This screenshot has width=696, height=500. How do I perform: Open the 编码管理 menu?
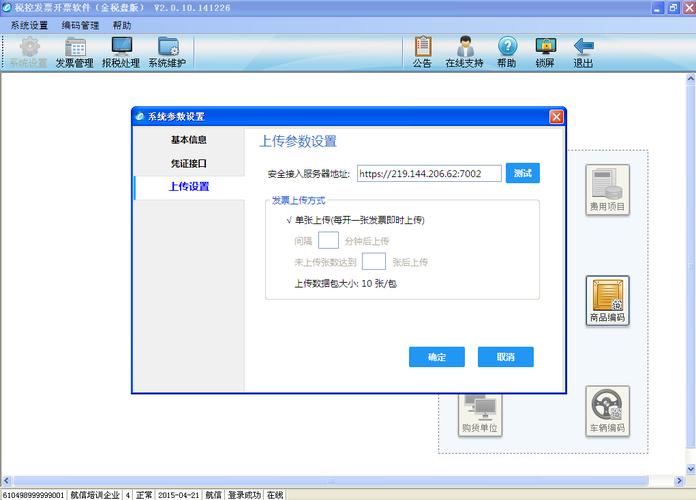click(x=80, y=25)
